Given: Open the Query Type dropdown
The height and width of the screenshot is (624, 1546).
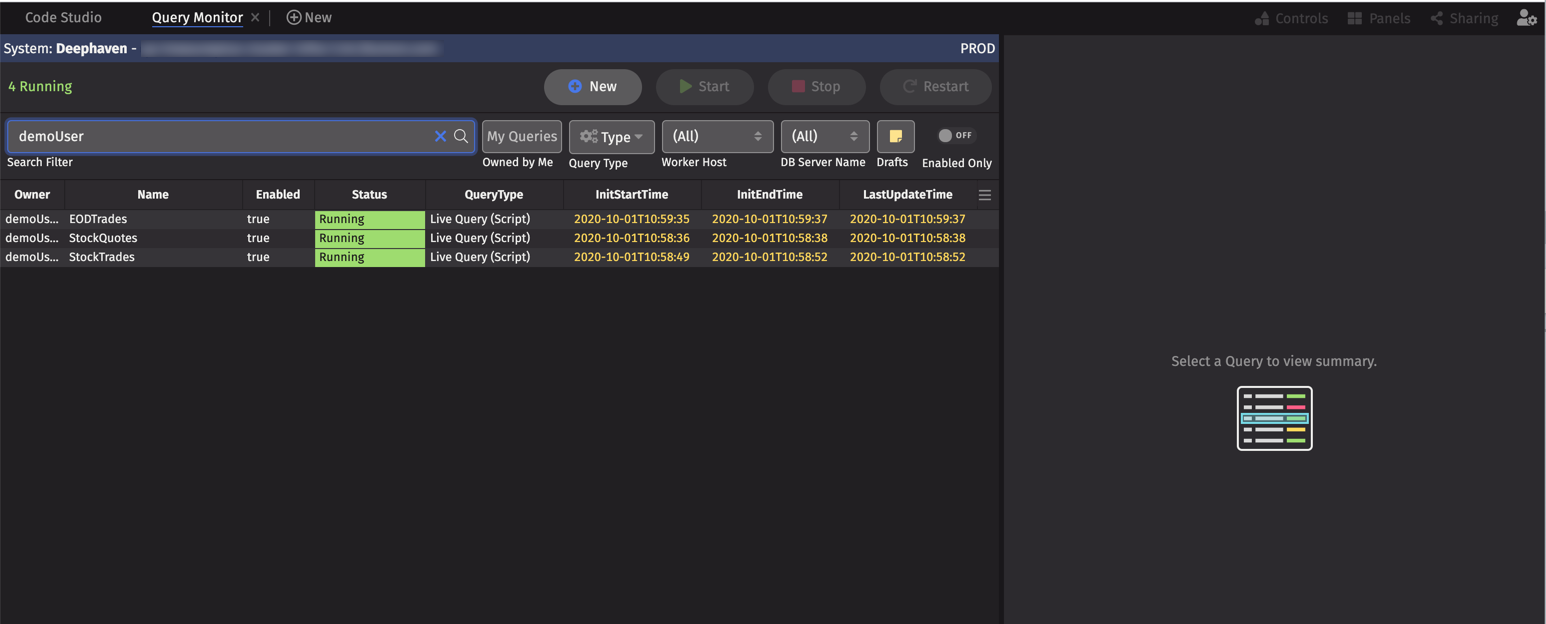Looking at the screenshot, I should (x=612, y=137).
